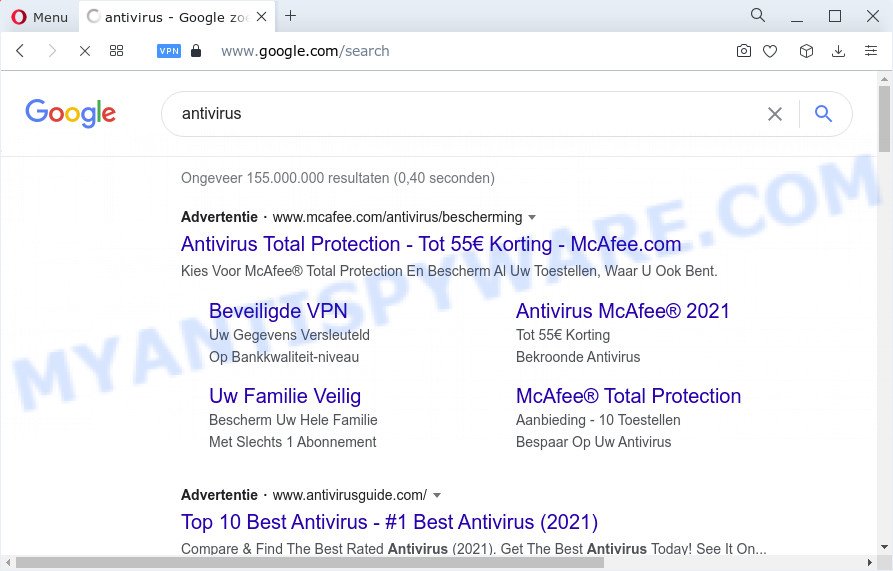The image size is (893, 571).
Task: Open the downloads icon
Action: pos(838,51)
